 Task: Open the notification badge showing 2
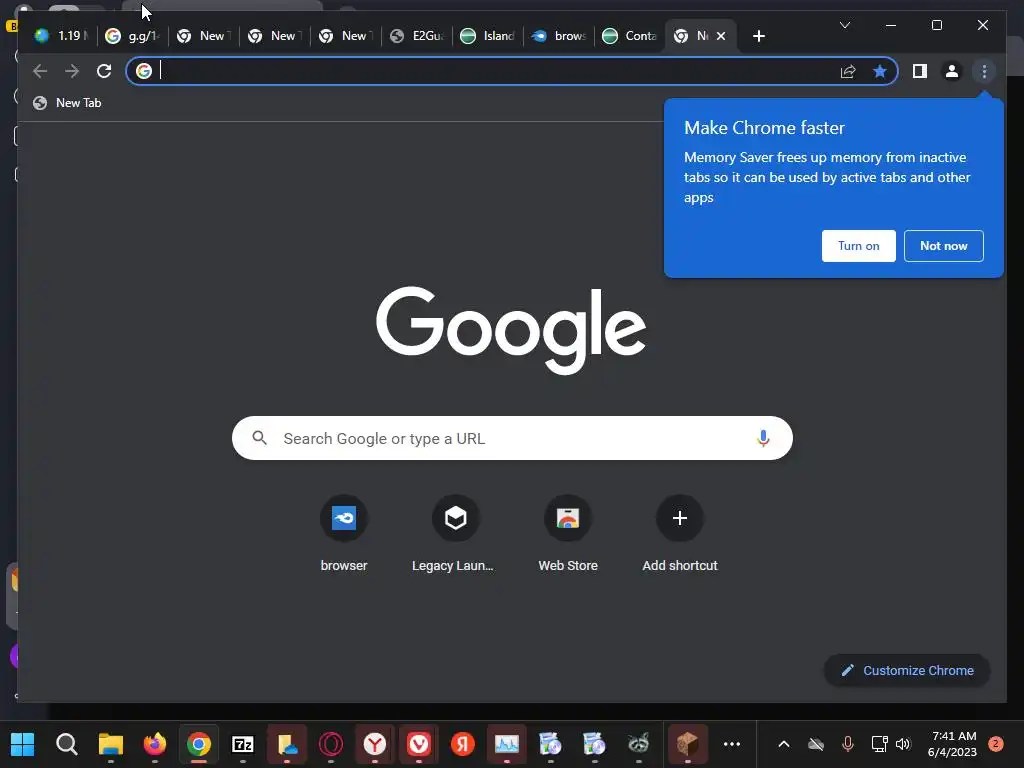pos(996,744)
